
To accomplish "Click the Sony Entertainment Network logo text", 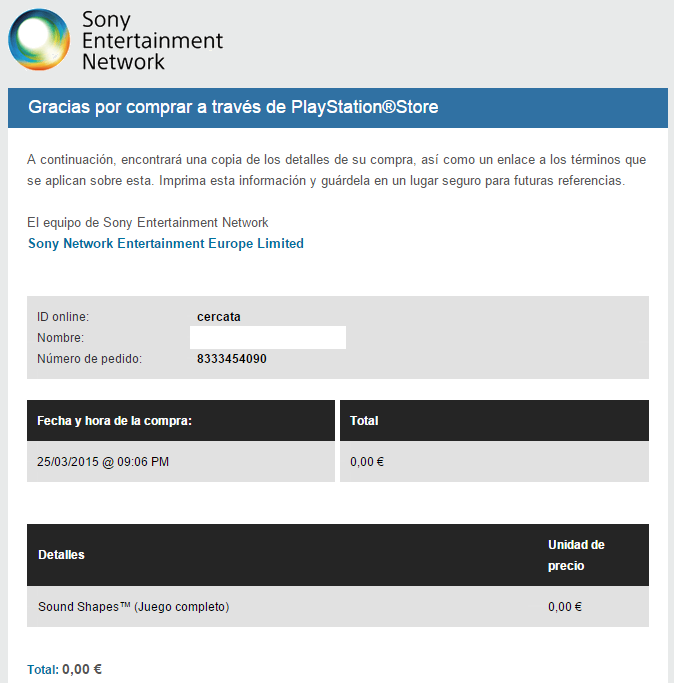I will point(152,40).
